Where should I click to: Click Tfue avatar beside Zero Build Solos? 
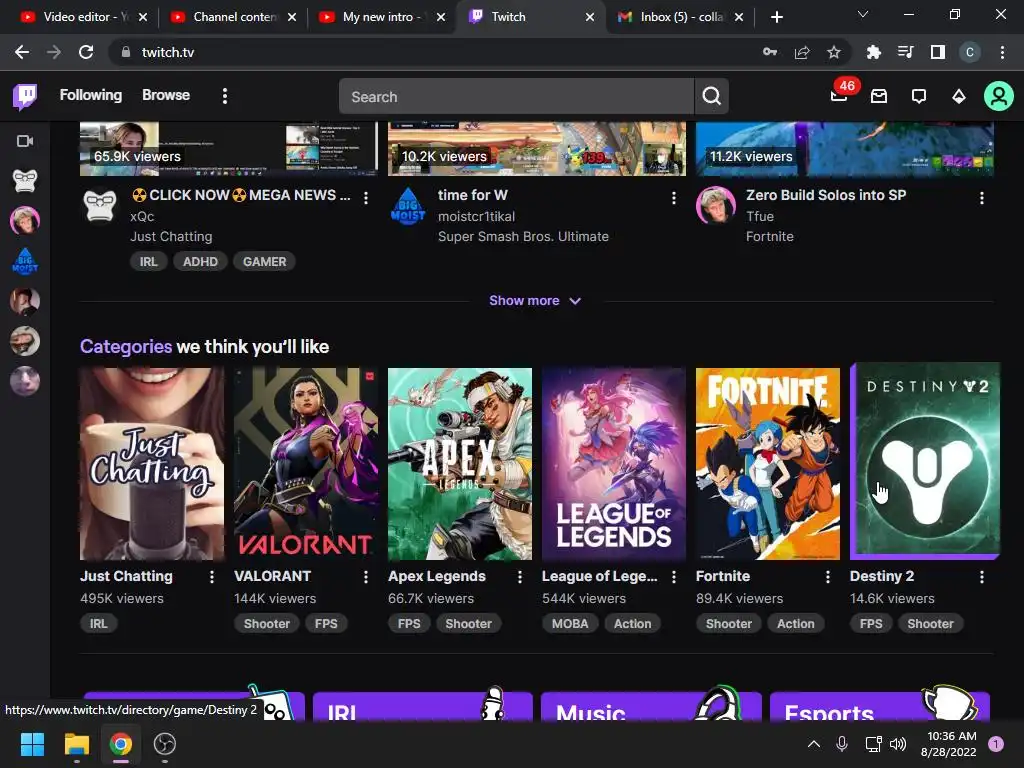pos(716,205)
